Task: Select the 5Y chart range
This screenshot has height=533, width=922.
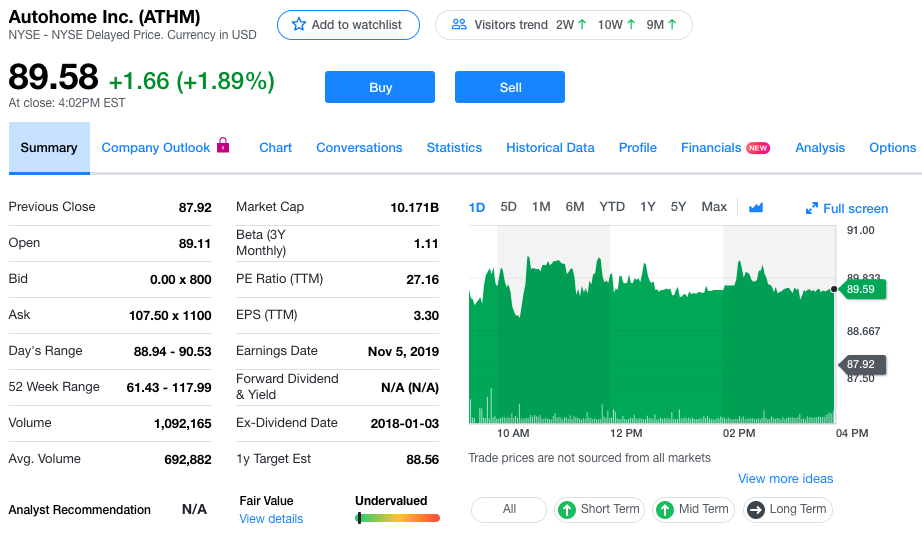Action: (679, 206)
